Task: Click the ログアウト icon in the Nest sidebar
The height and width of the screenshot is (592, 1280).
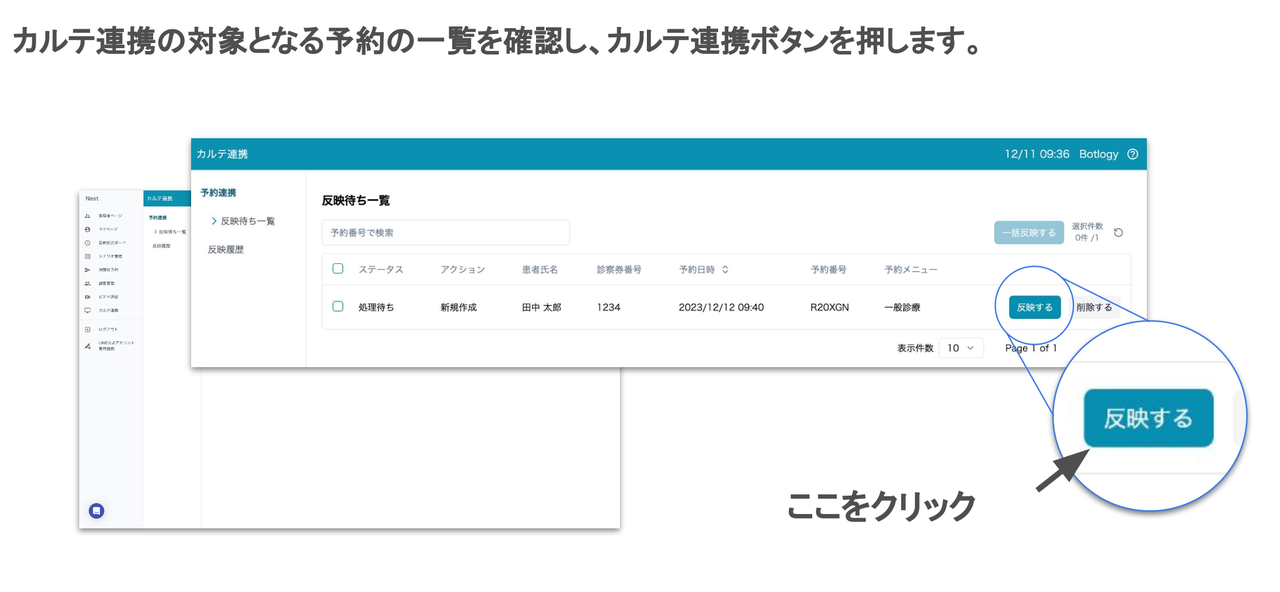Action: (x=87, y=329)
